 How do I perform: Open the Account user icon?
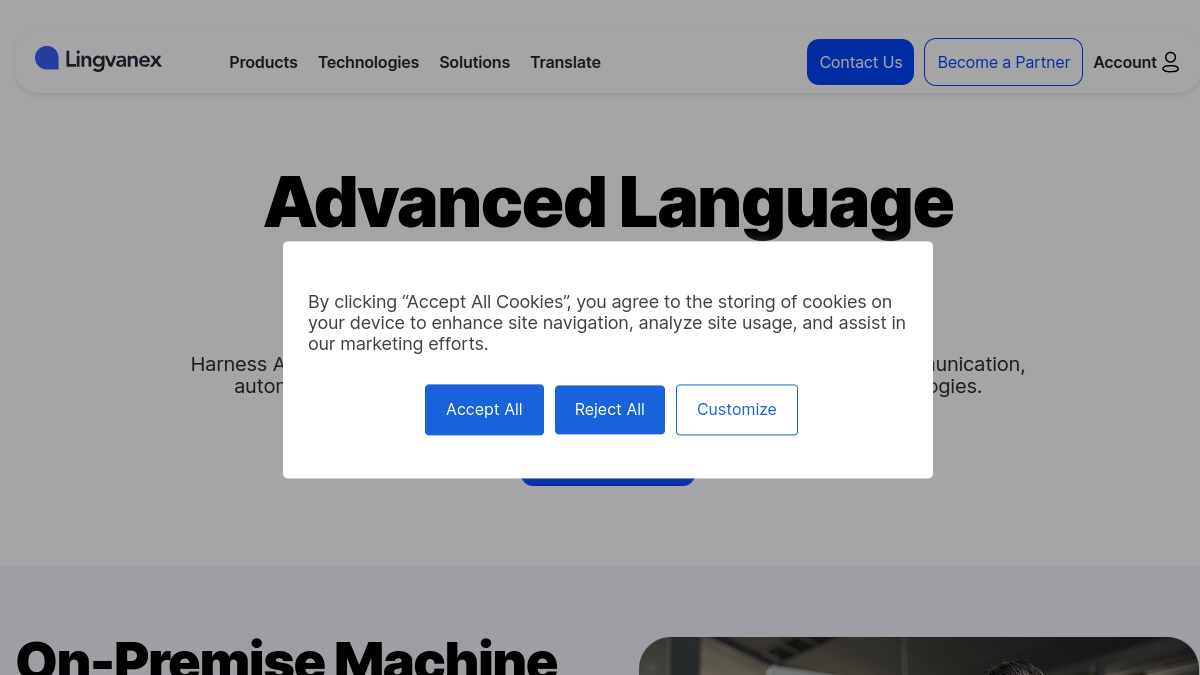(1171, 62)
